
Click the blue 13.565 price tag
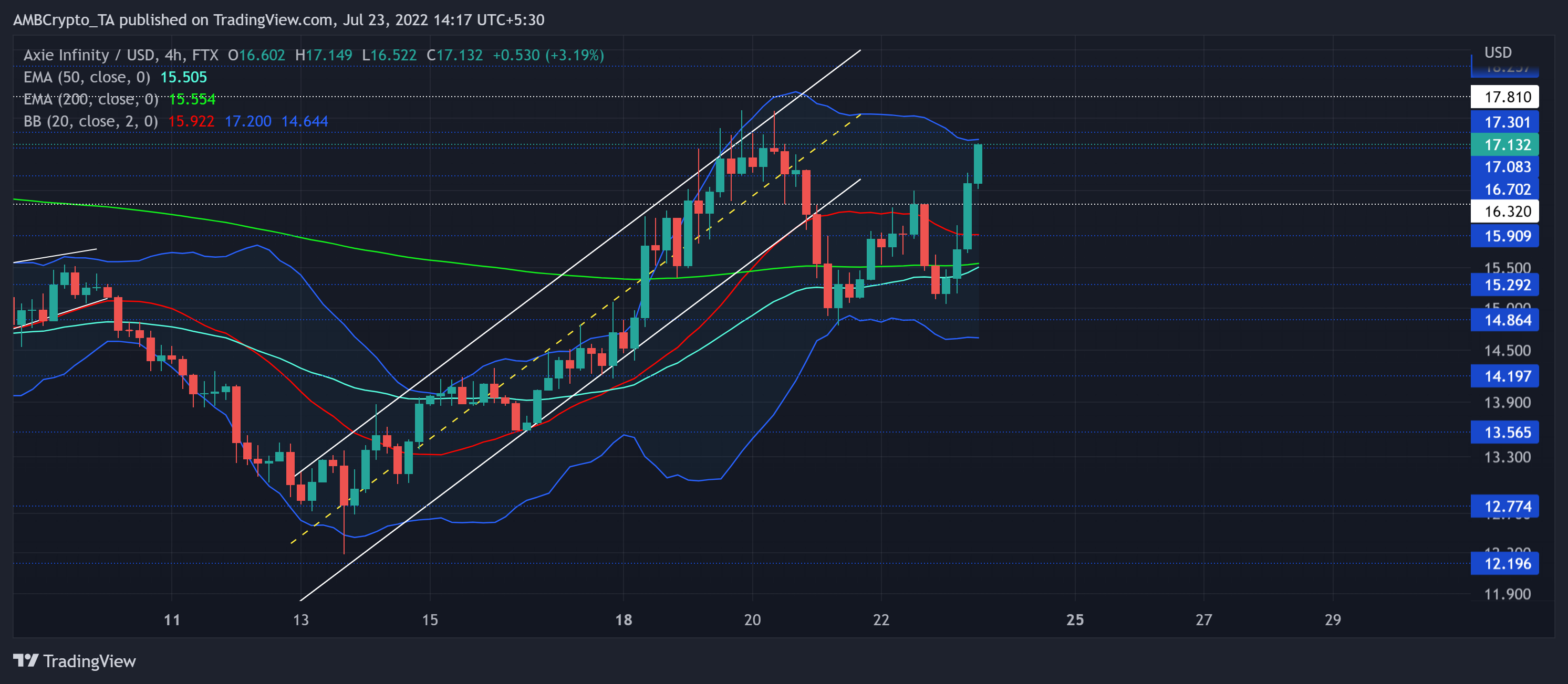[1504, 433]
